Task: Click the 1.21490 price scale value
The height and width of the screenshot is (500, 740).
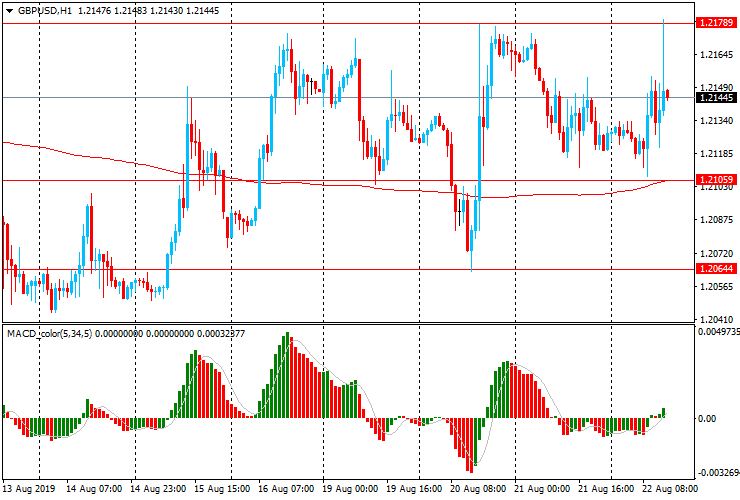Action: tap(717, 88)
